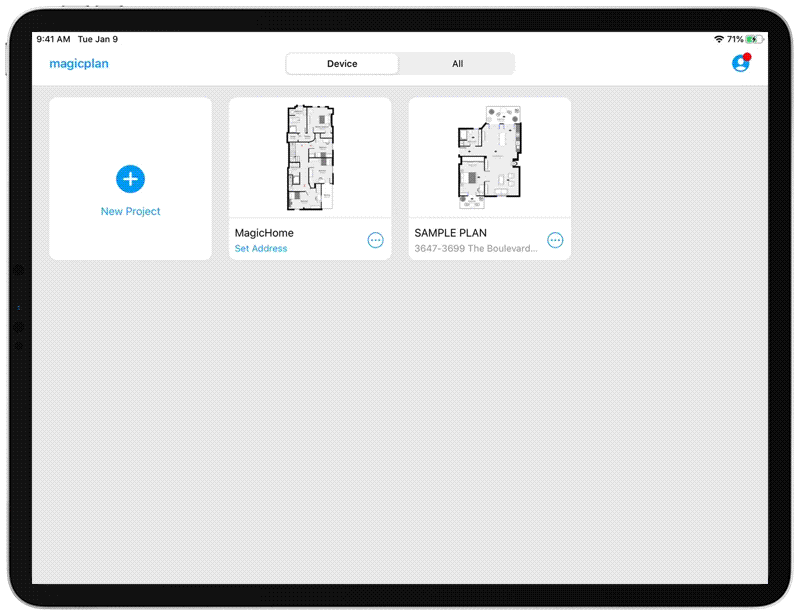Select the Device tab
The image size is (800, 616).
point(342,63)
